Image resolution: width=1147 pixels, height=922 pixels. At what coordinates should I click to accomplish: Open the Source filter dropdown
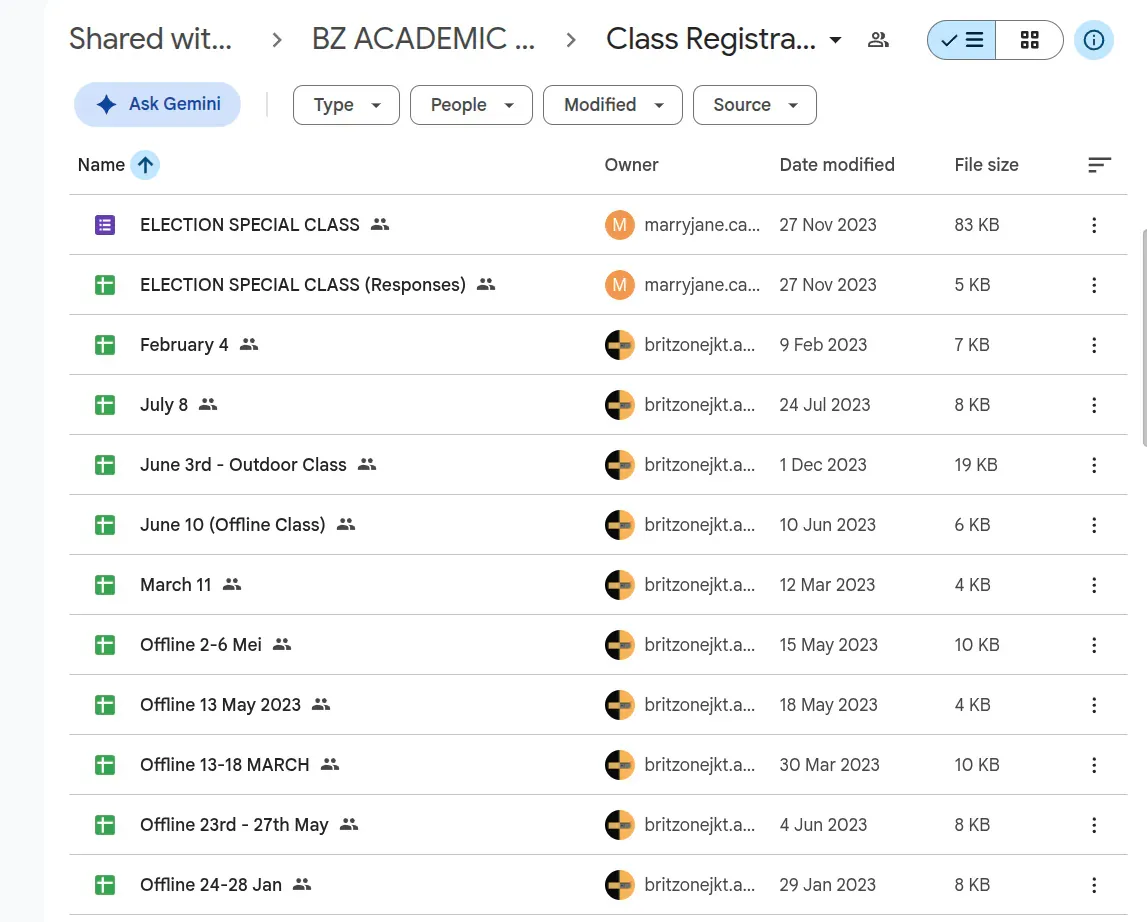[x=754, y=105]
